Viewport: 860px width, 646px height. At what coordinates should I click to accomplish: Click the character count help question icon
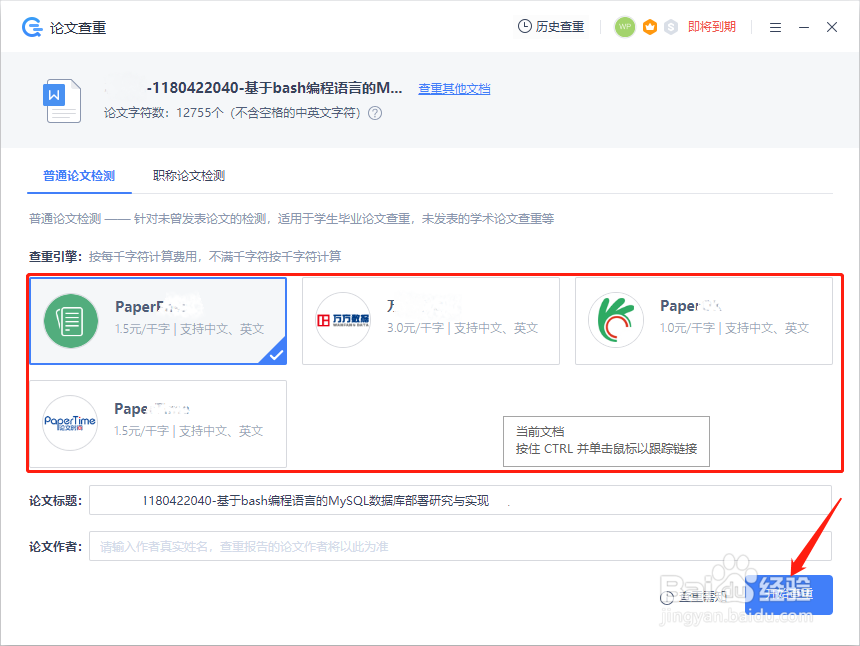coord(375,113)
